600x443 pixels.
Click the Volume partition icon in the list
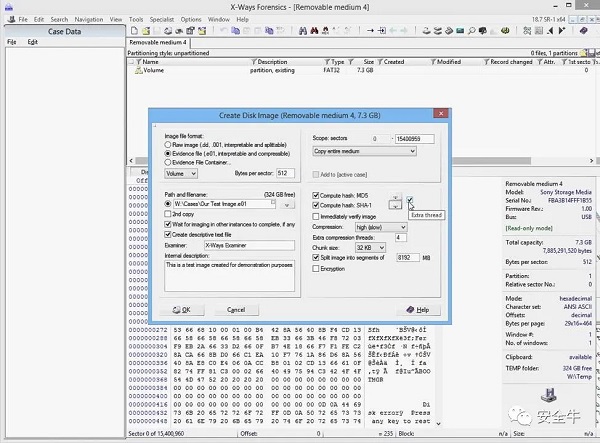point(139,70)
